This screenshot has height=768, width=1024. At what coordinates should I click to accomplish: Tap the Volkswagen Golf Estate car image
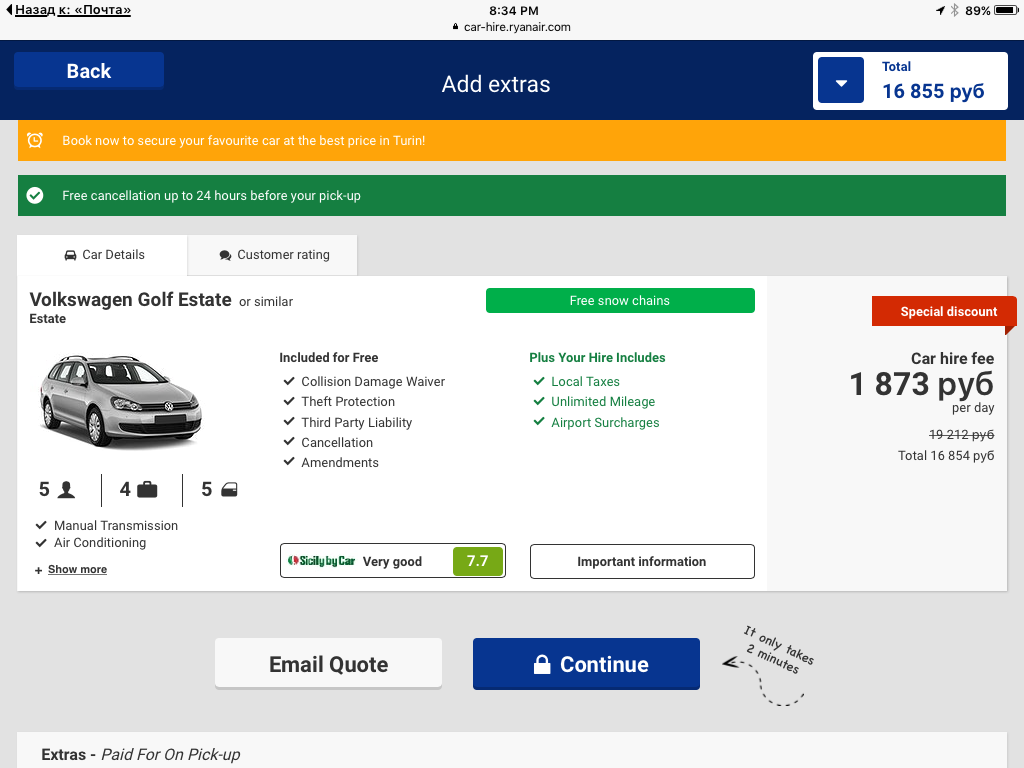click(x=121, y=400)
